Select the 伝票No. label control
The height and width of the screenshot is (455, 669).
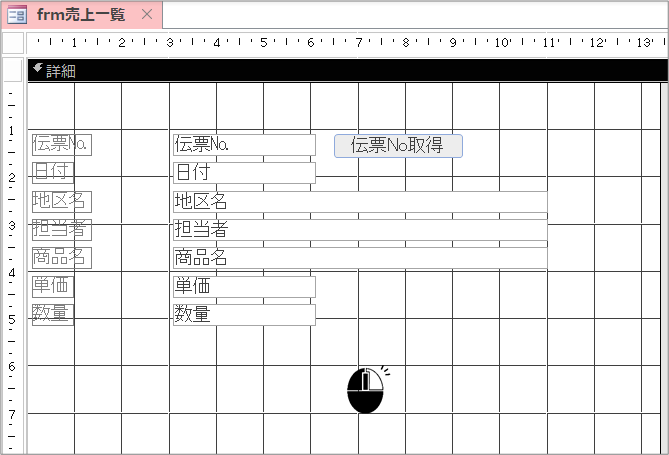click(x=62, y=145)
